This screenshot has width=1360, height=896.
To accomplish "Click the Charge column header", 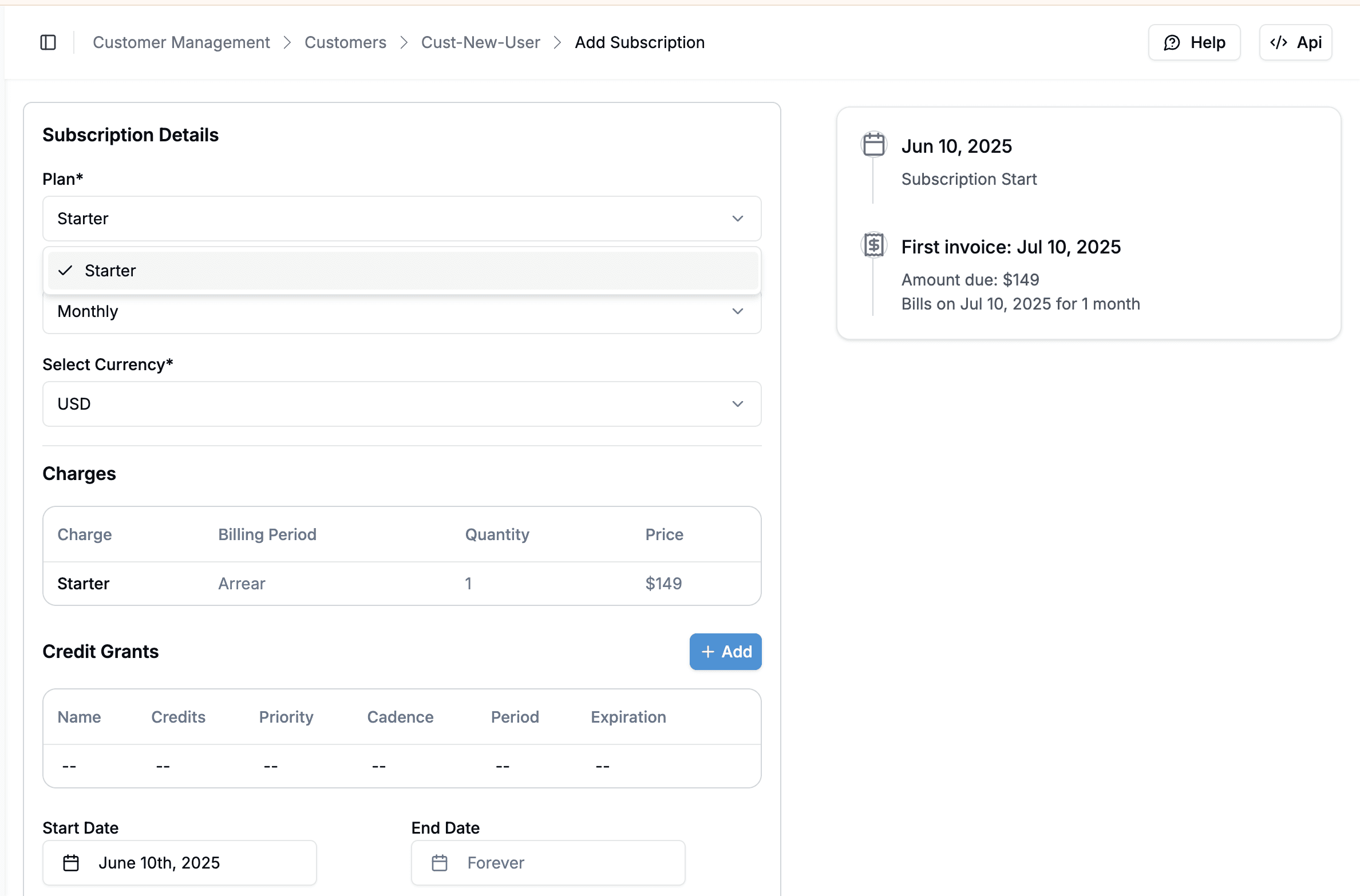I will point(85,534).
